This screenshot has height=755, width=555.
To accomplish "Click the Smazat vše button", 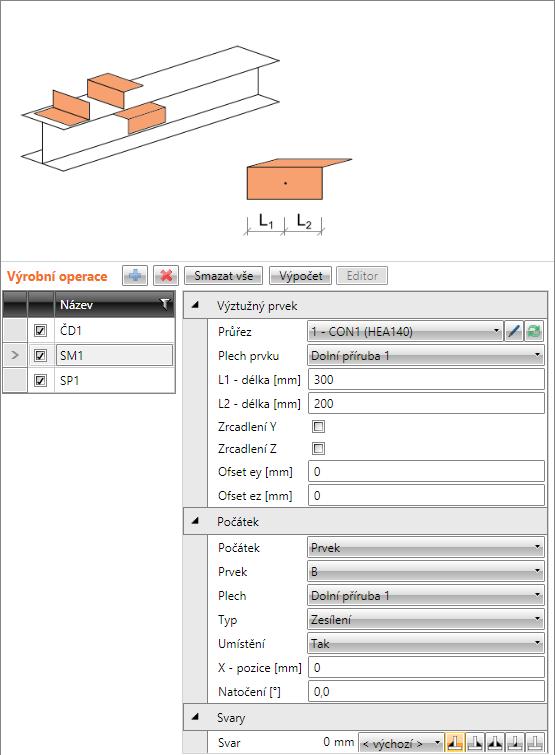I will [x=223, y=276].
